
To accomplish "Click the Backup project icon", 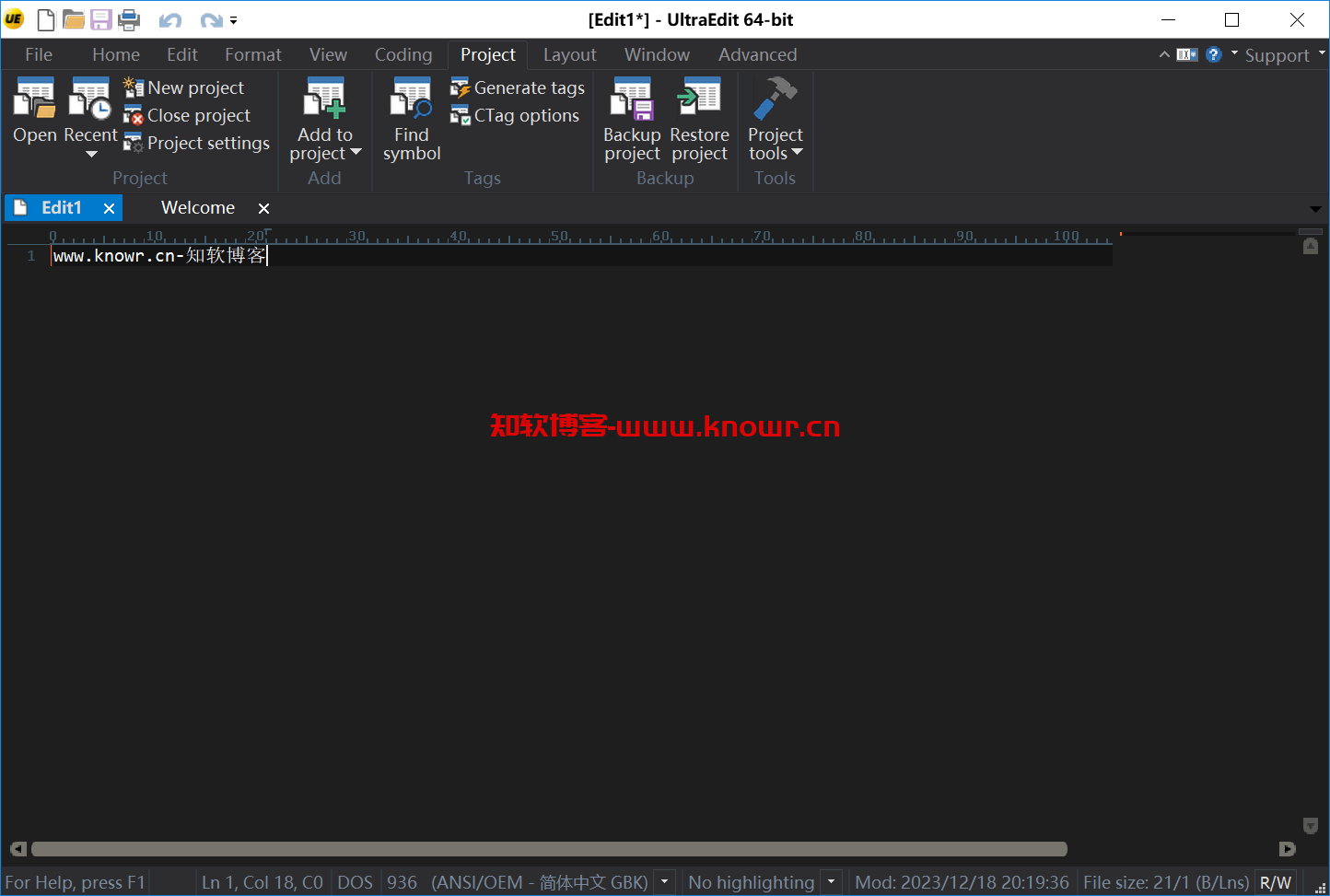I will click(632, 99).
